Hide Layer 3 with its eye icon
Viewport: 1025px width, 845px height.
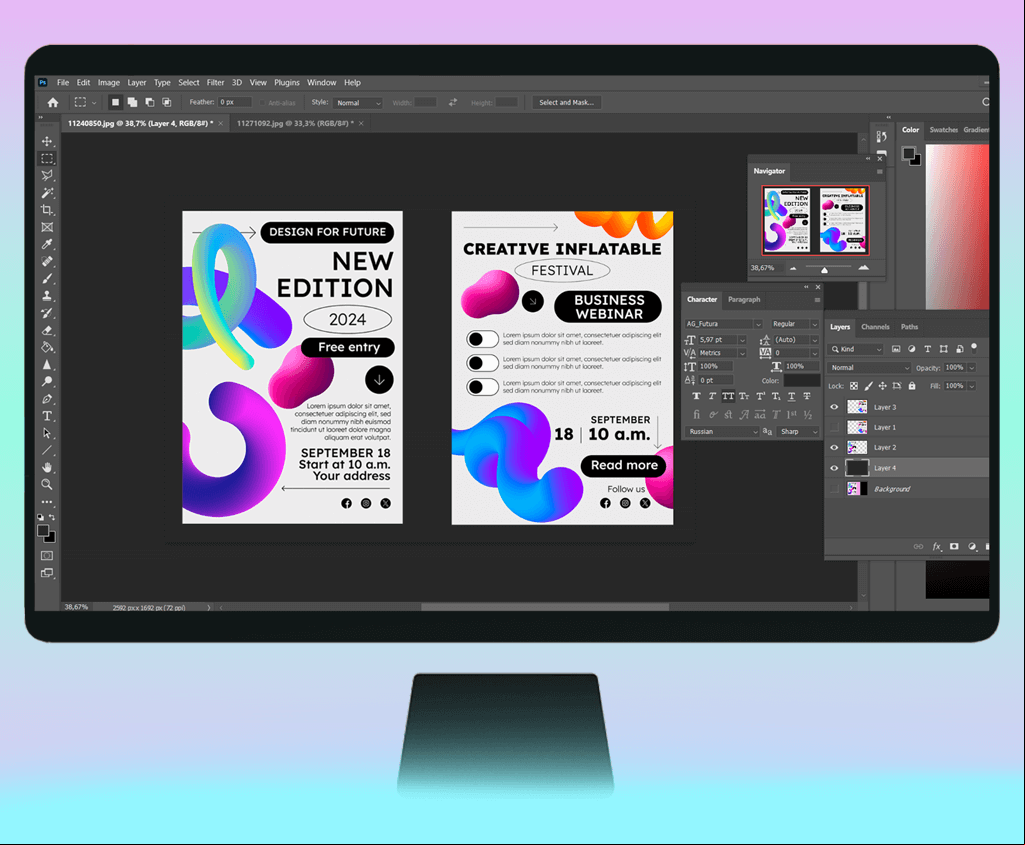pos(834,406)
